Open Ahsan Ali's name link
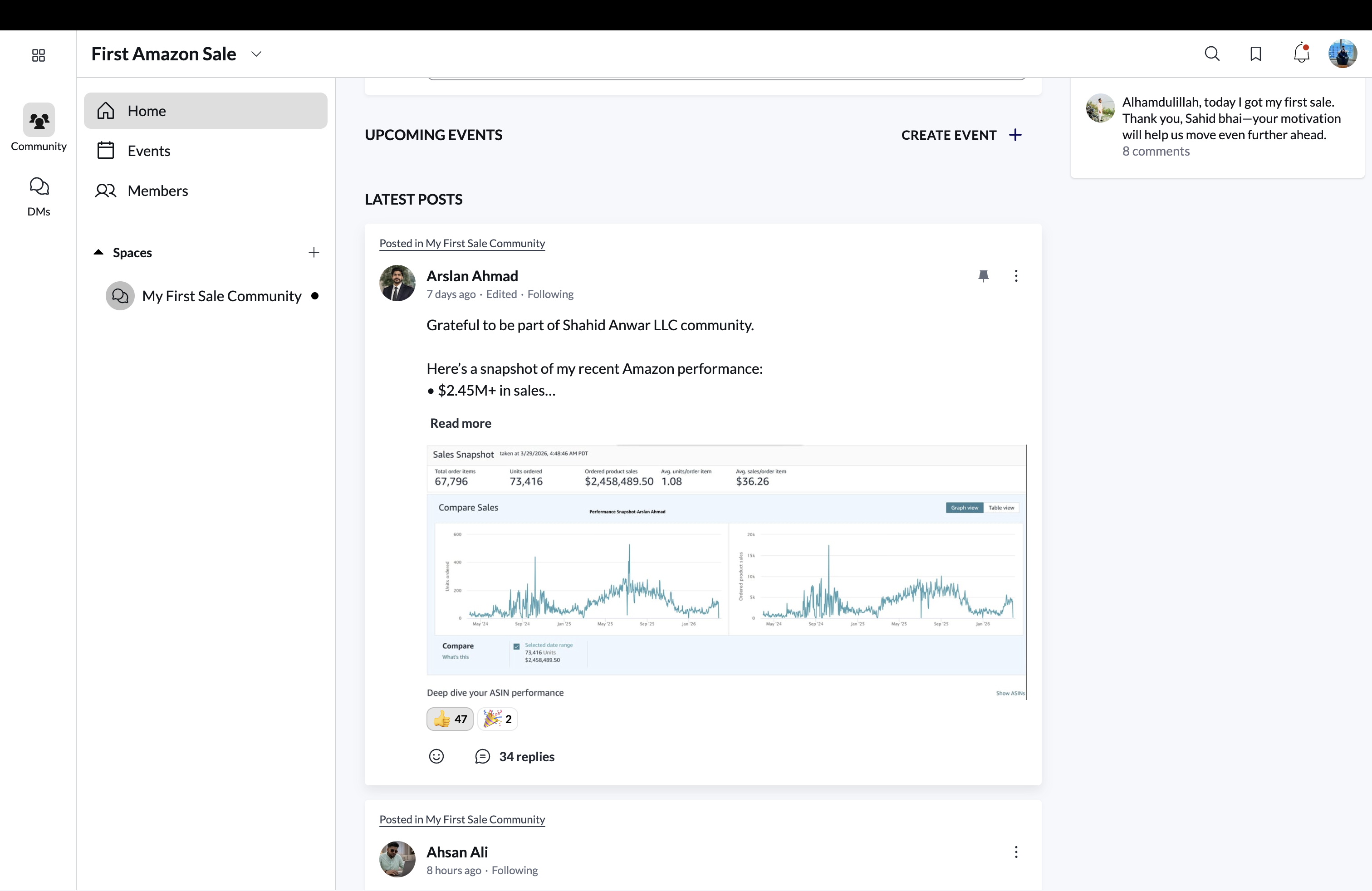 coord(457,852)
